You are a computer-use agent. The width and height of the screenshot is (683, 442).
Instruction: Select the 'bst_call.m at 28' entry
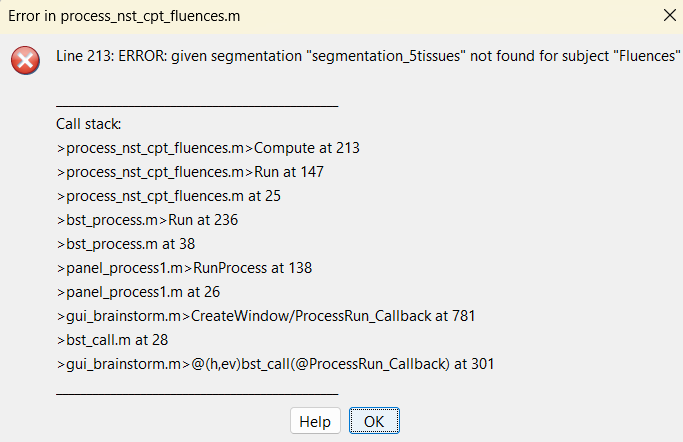112,340
